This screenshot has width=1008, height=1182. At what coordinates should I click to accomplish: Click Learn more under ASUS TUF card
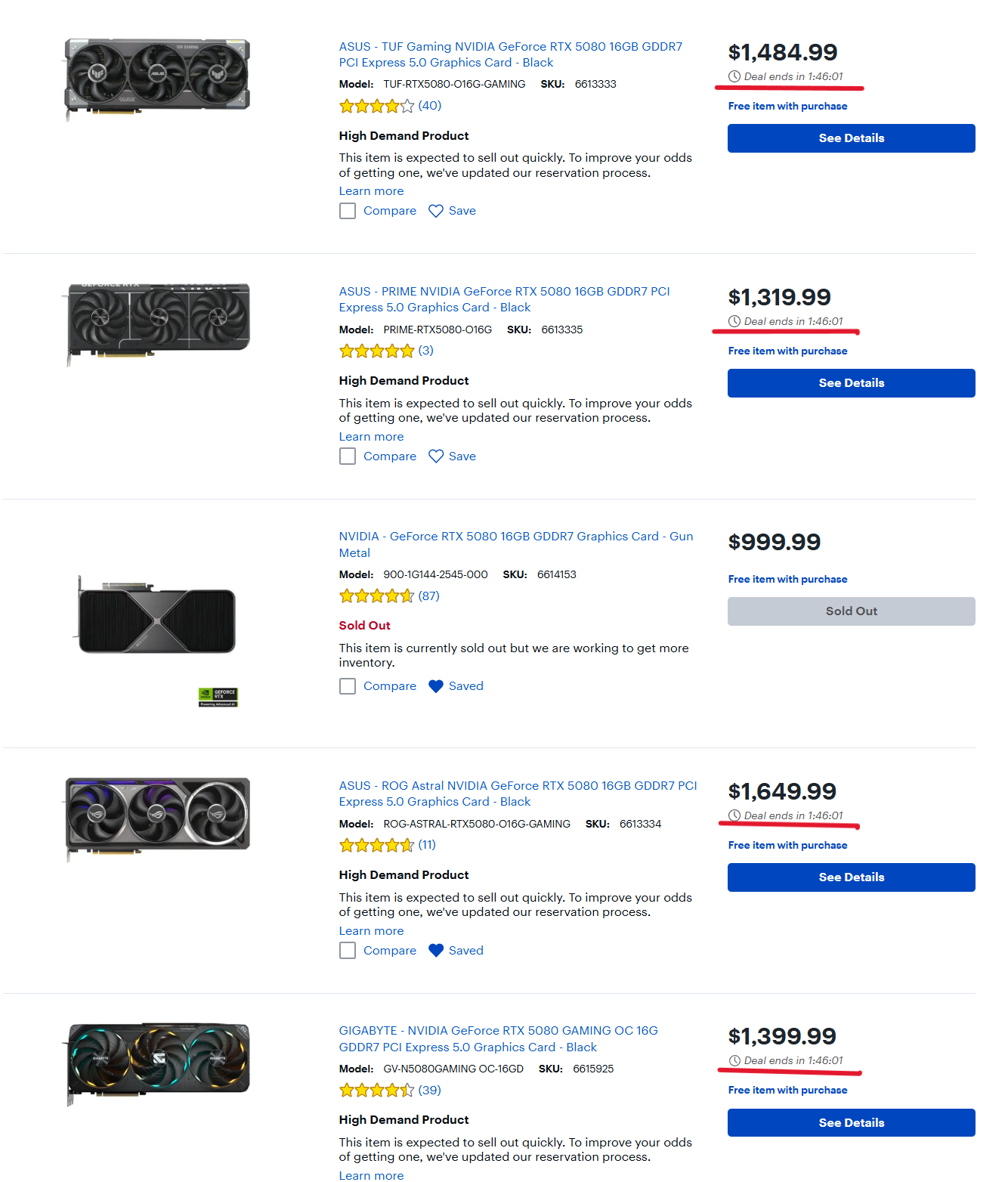[371, 191]
